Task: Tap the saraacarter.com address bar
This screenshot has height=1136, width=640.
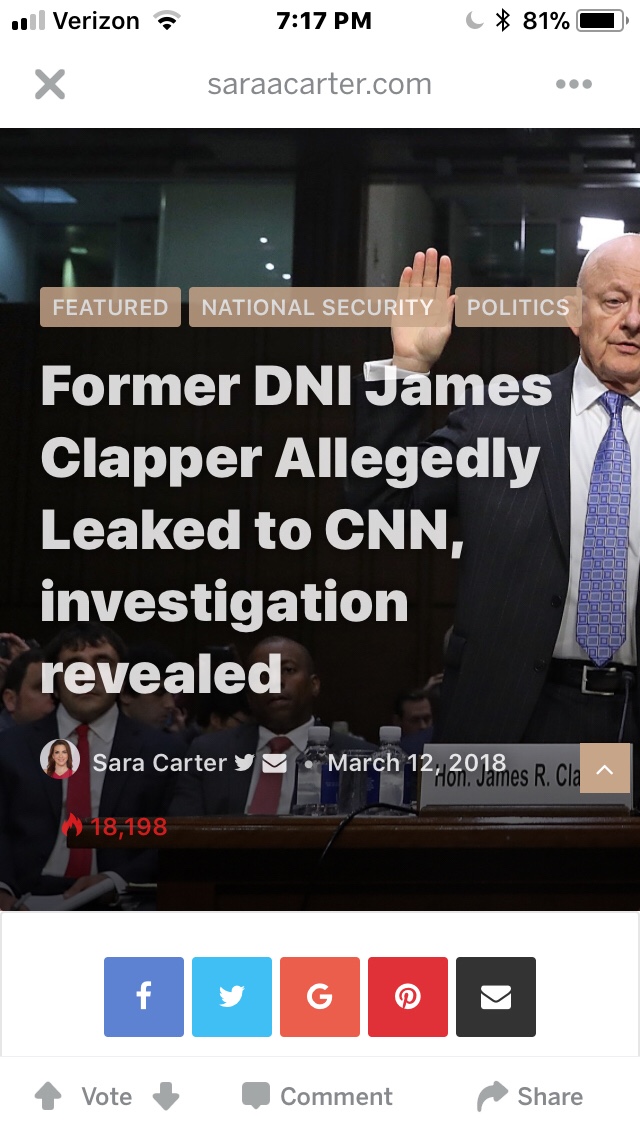Action: pos(319,84)
